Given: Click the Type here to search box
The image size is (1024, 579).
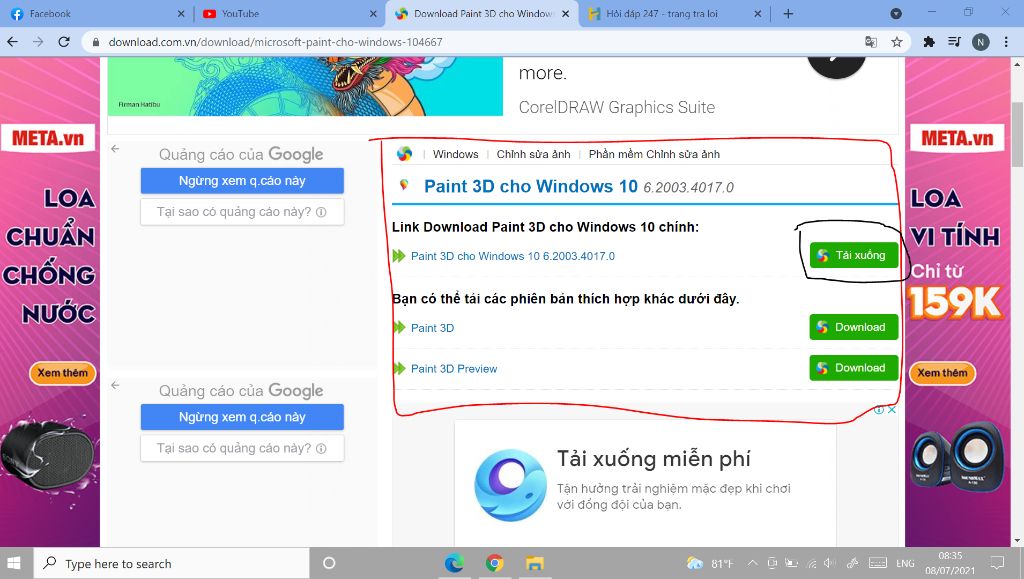Looking at the screenshot, I should point(171,563).
